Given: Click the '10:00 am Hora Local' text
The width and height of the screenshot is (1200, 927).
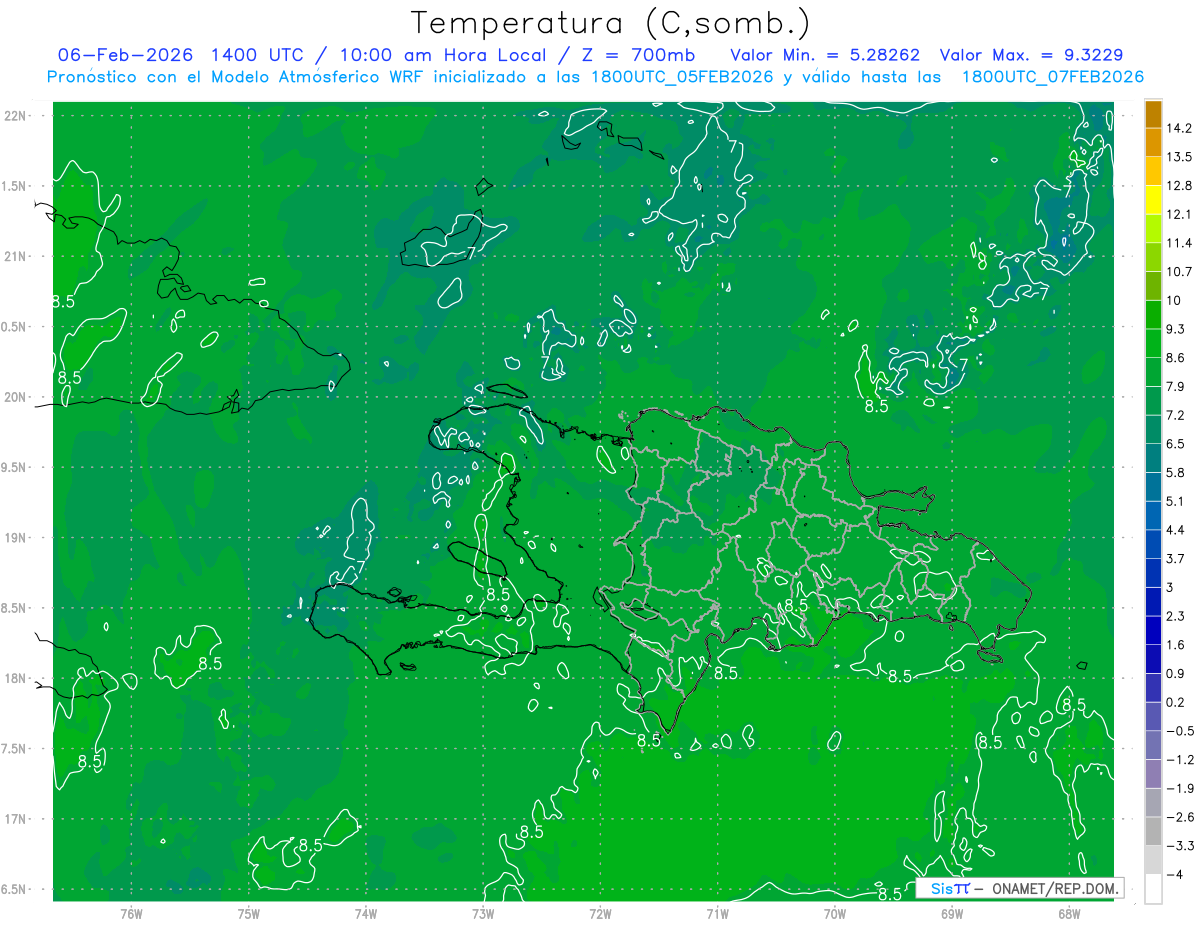Looking at the screenshot, I should tap(441, 54).
